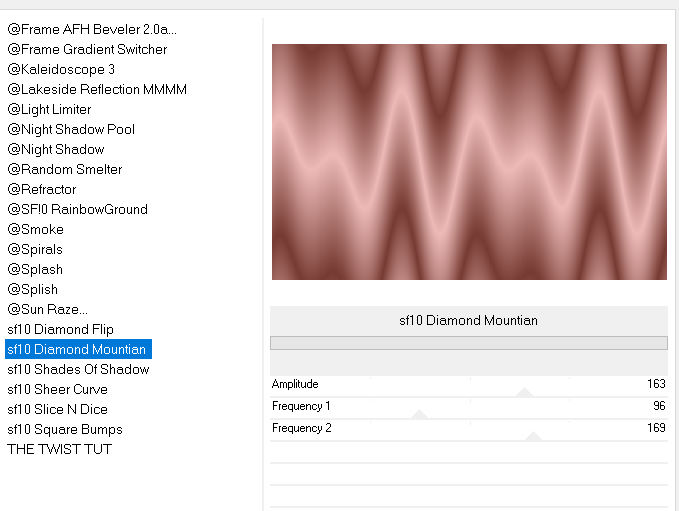Click the filter preview image
This screenshot has width=679, height=511.
469,162
